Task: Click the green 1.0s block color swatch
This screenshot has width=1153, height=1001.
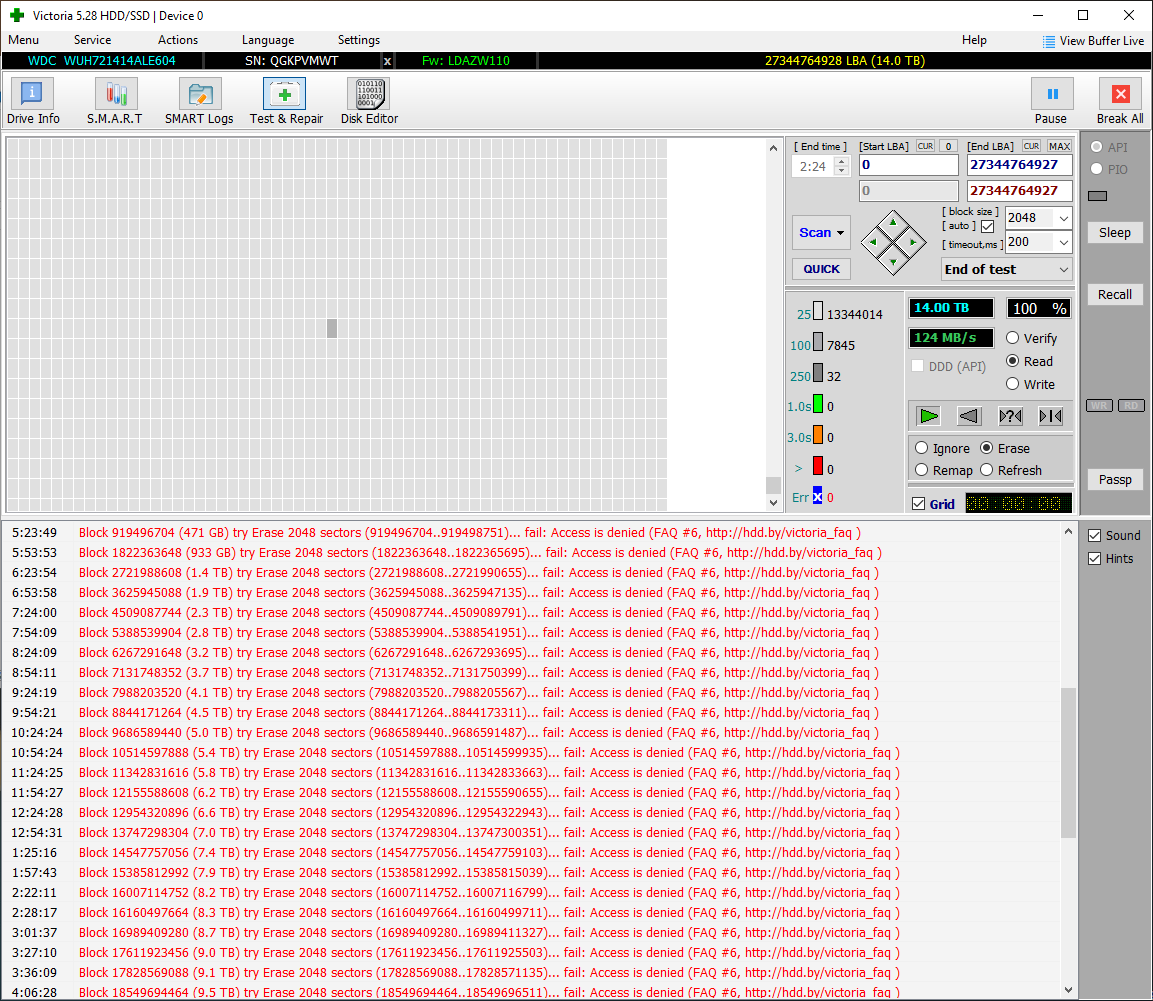Action: 818,405
